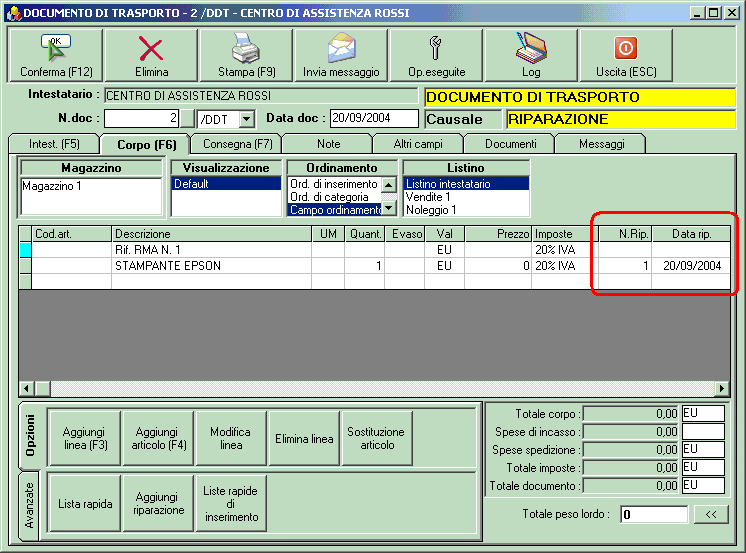746x553 pixels.
Task: Open the Documenti tab
Action: (510, 144)
